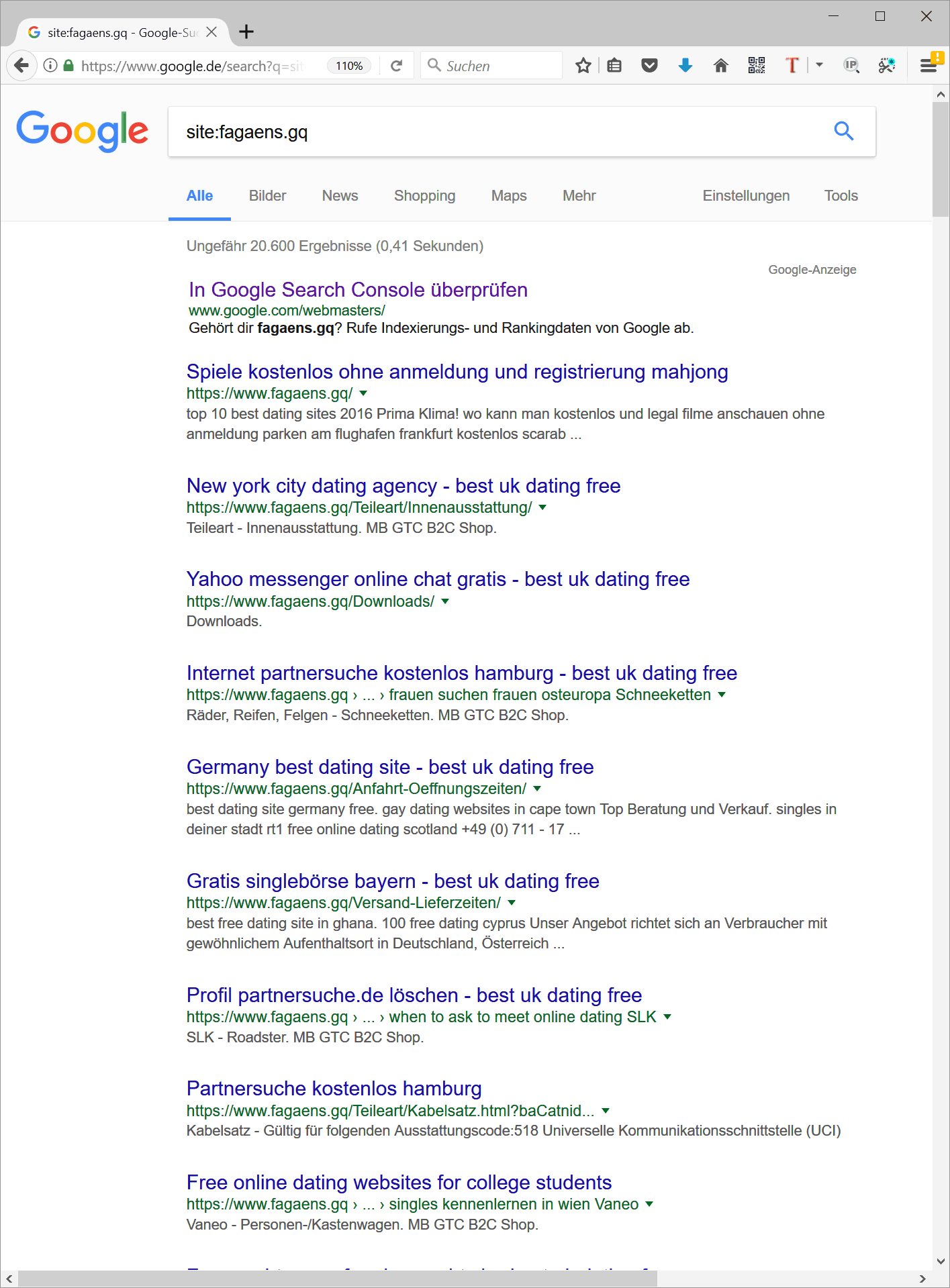Go to home page icon
This screenshot has height=1288, width=950.
(x=721, y=65)
